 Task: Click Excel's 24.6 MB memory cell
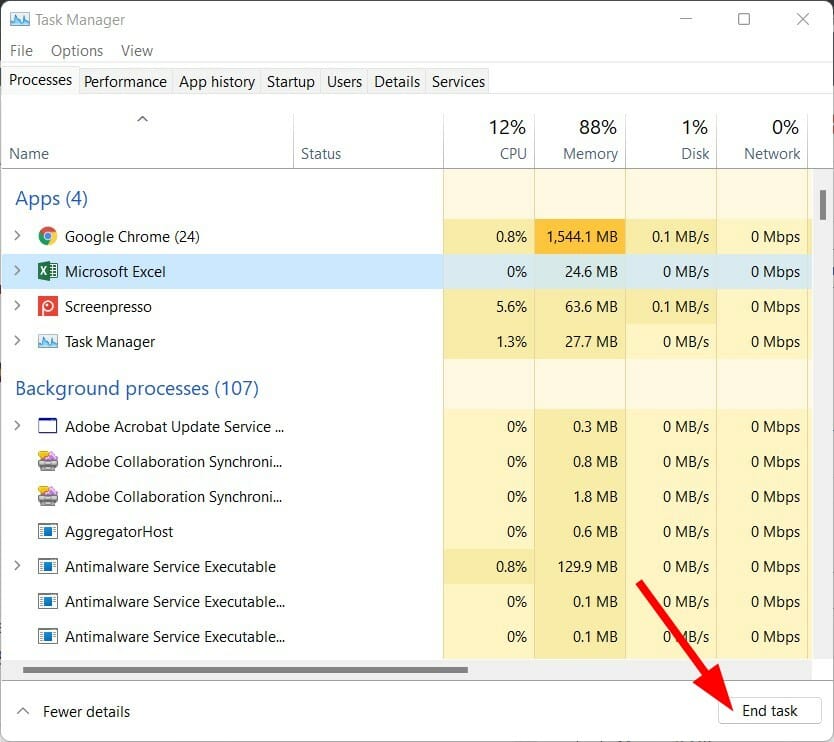(x=580, y=271)
